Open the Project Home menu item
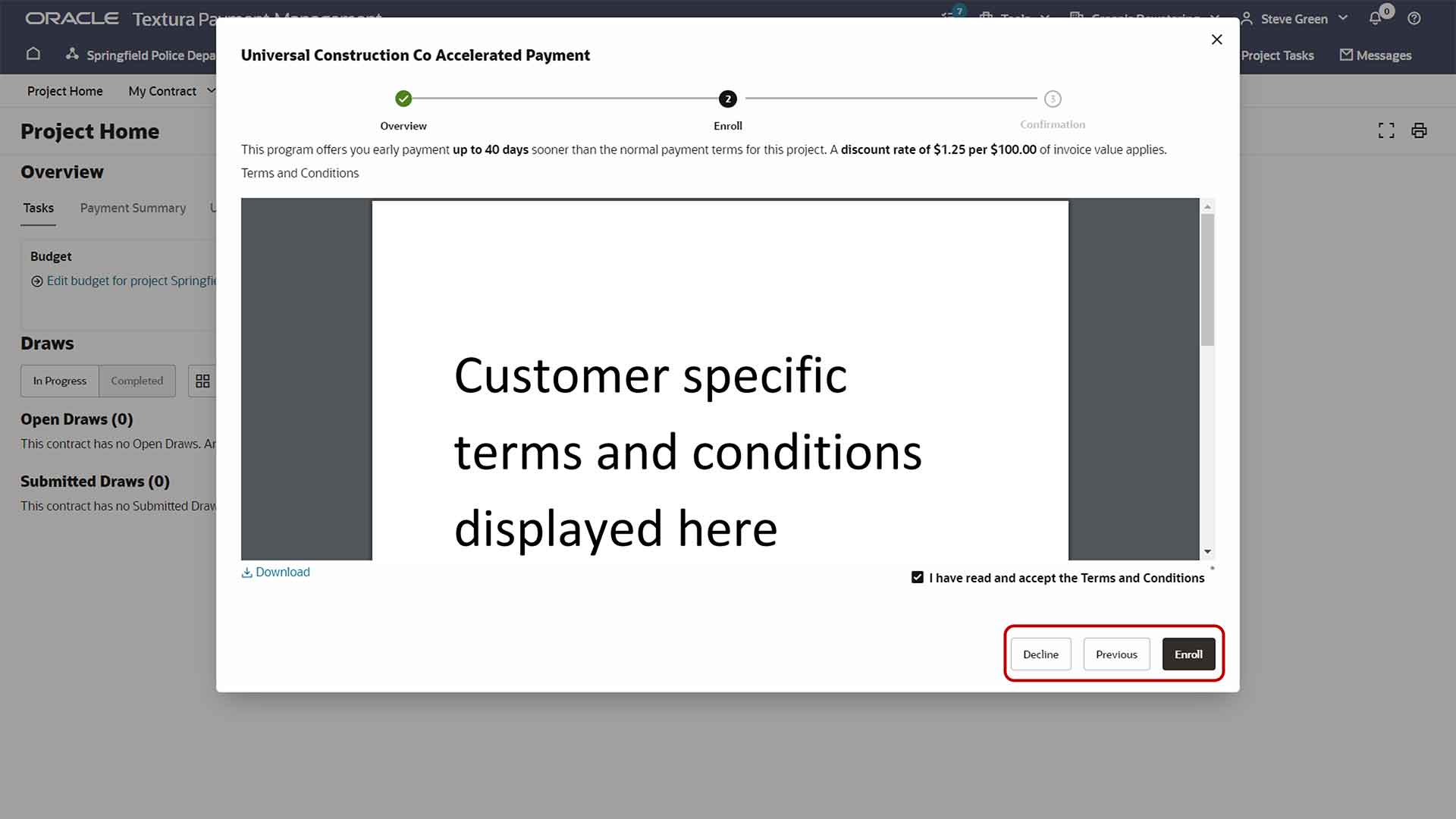 click(65, 91)
